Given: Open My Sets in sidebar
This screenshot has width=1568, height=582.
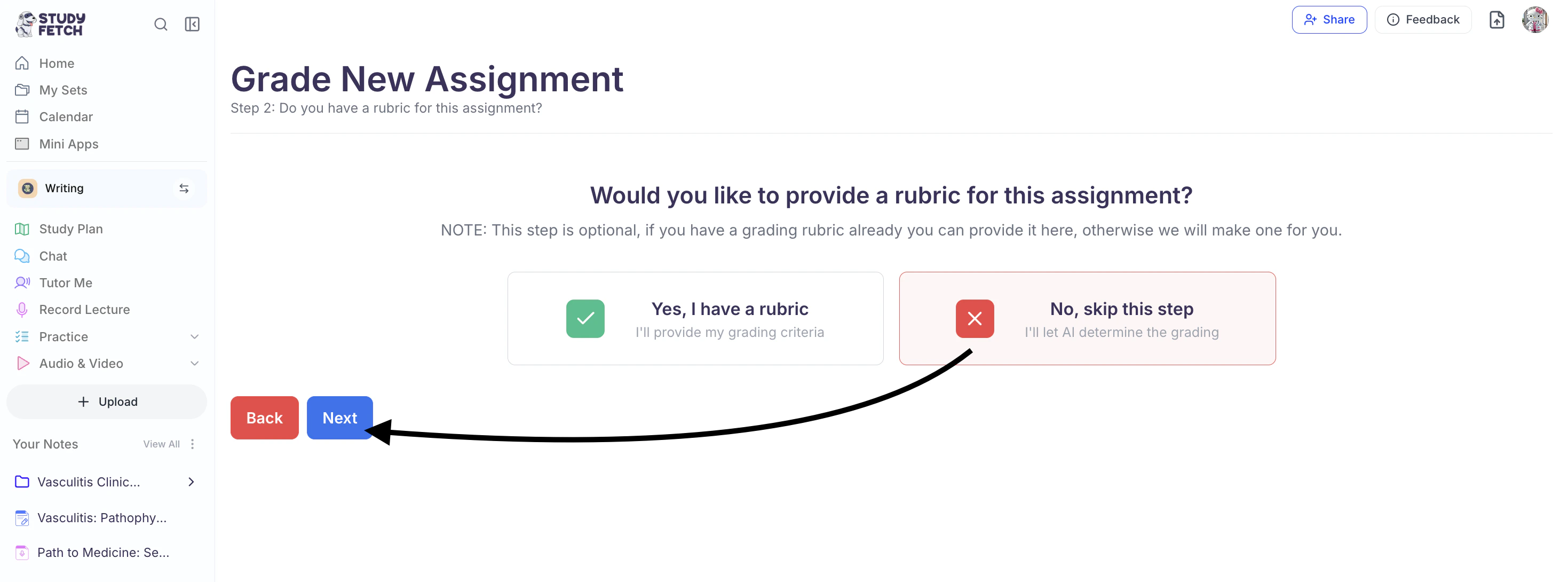Looking at the screenshot, I should (x=62, y=90).
